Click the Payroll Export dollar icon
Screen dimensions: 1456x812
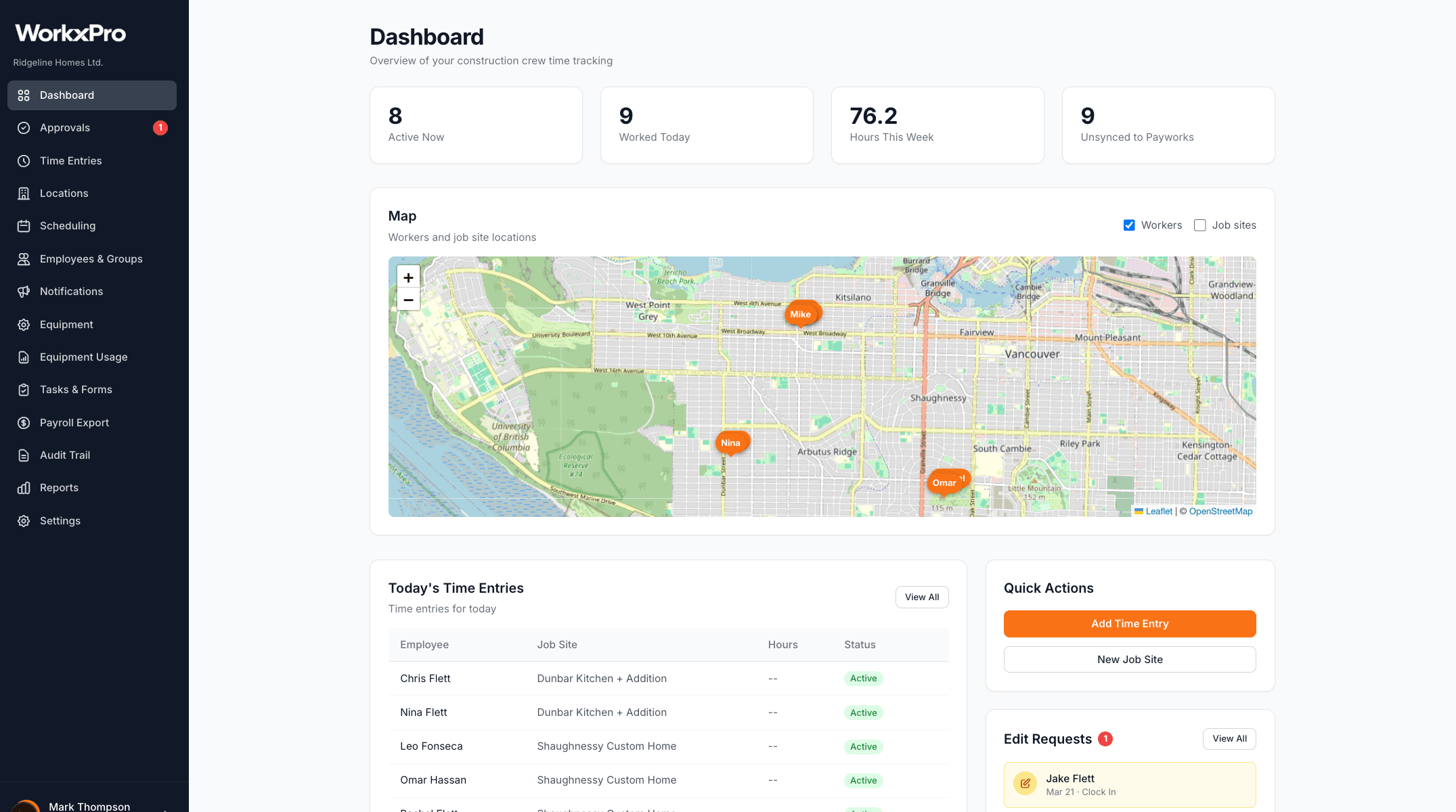[x=24, y=422]
